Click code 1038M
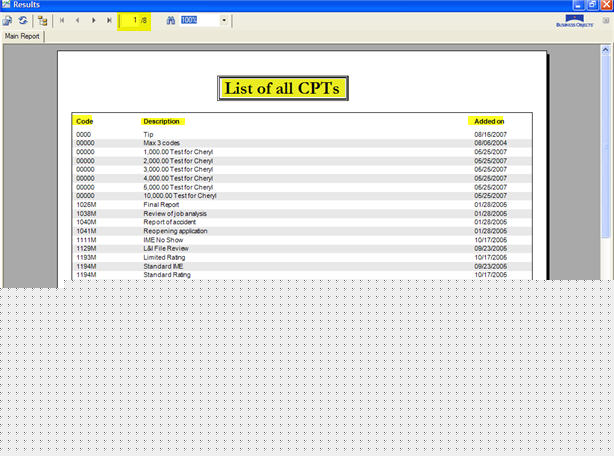 (x=86, y=214)
